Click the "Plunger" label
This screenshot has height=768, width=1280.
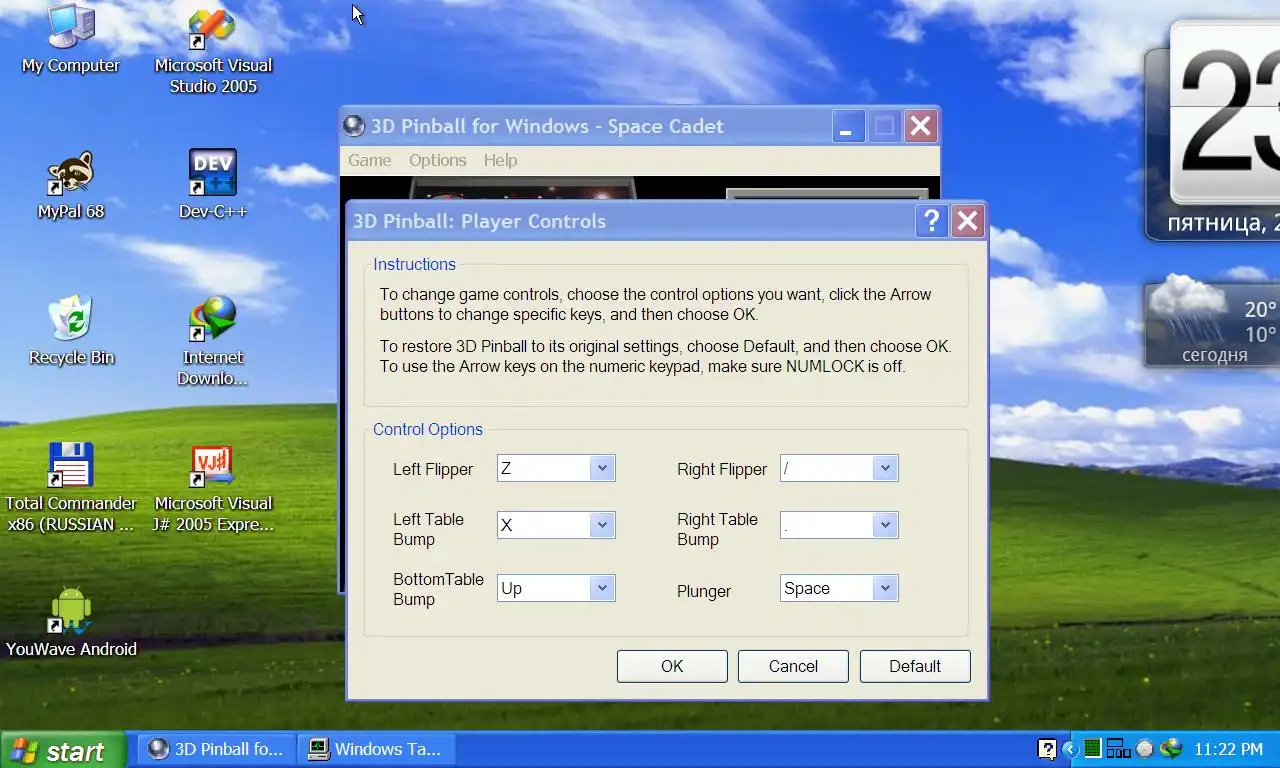[x=704, y=591]
